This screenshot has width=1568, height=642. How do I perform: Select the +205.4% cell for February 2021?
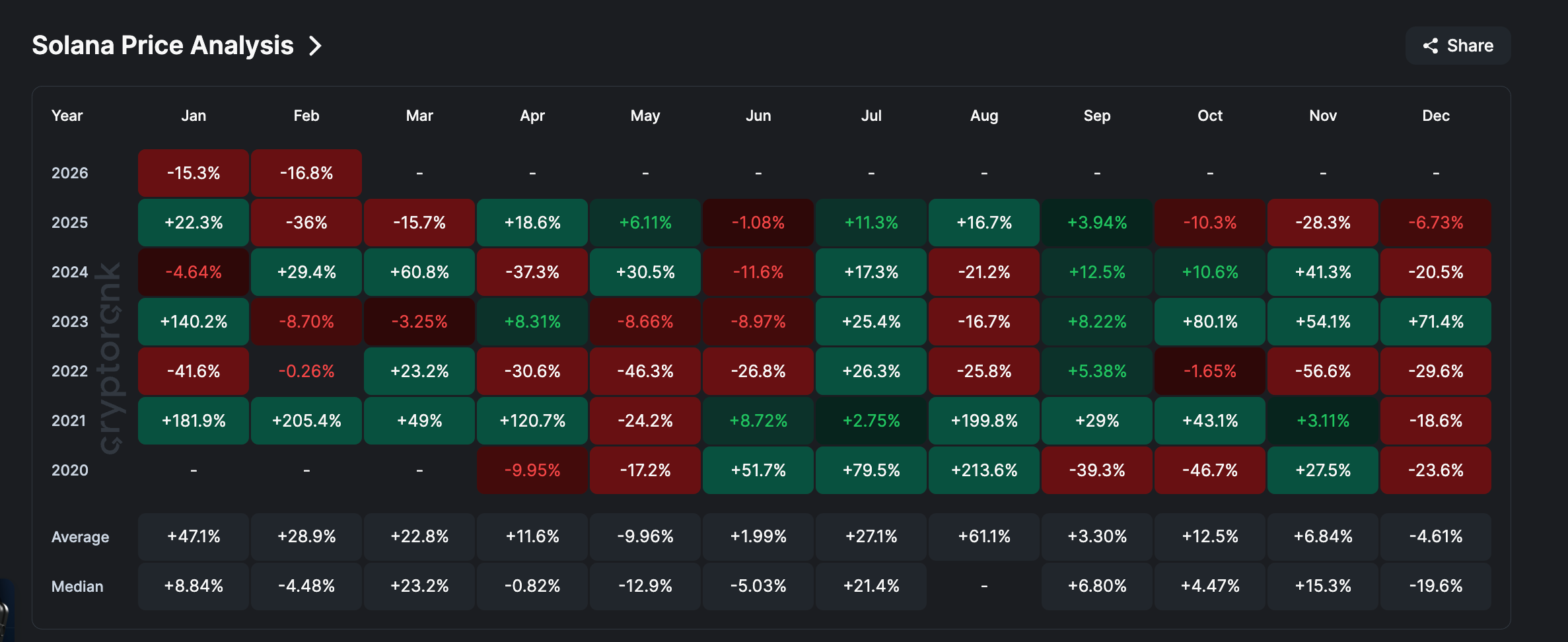point(306,421)
